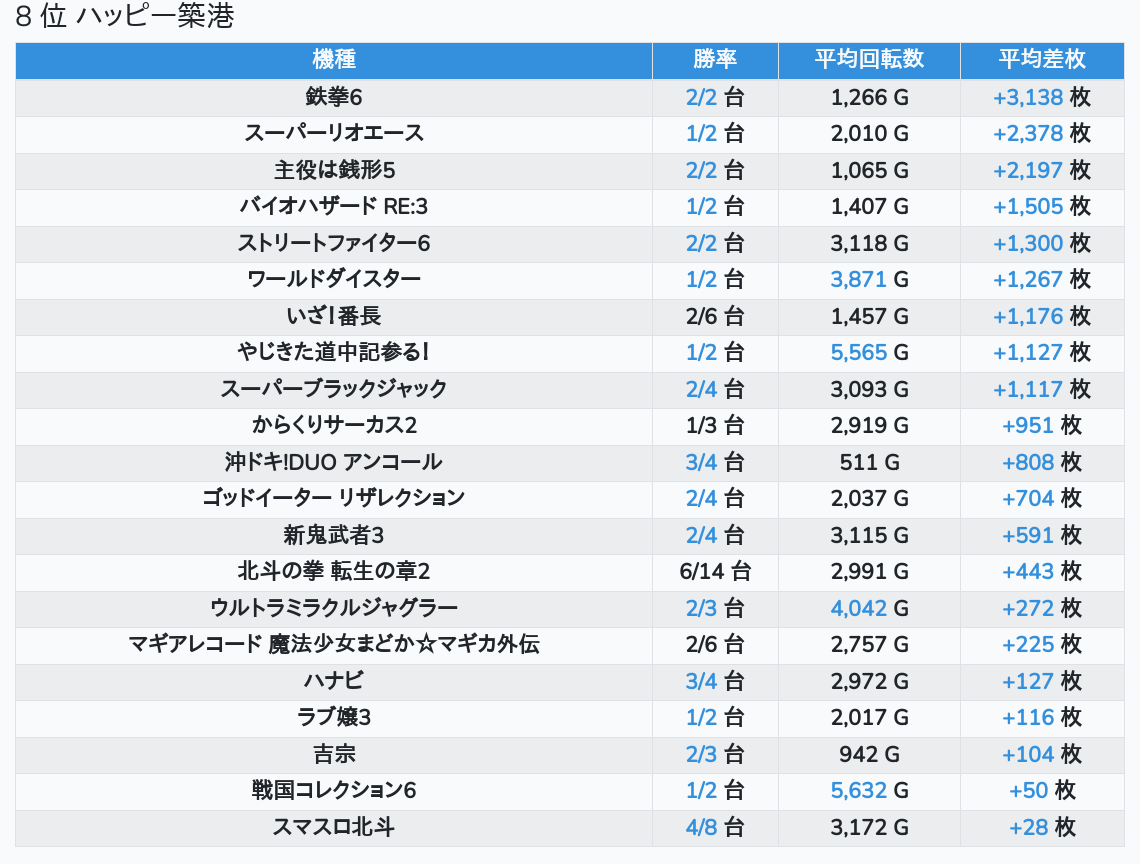Select the 戦国コレクション6 machine name
Image resolution: width=1140 pixels, height=864 pixels.
pyautogui.click(x=334, y=791)
